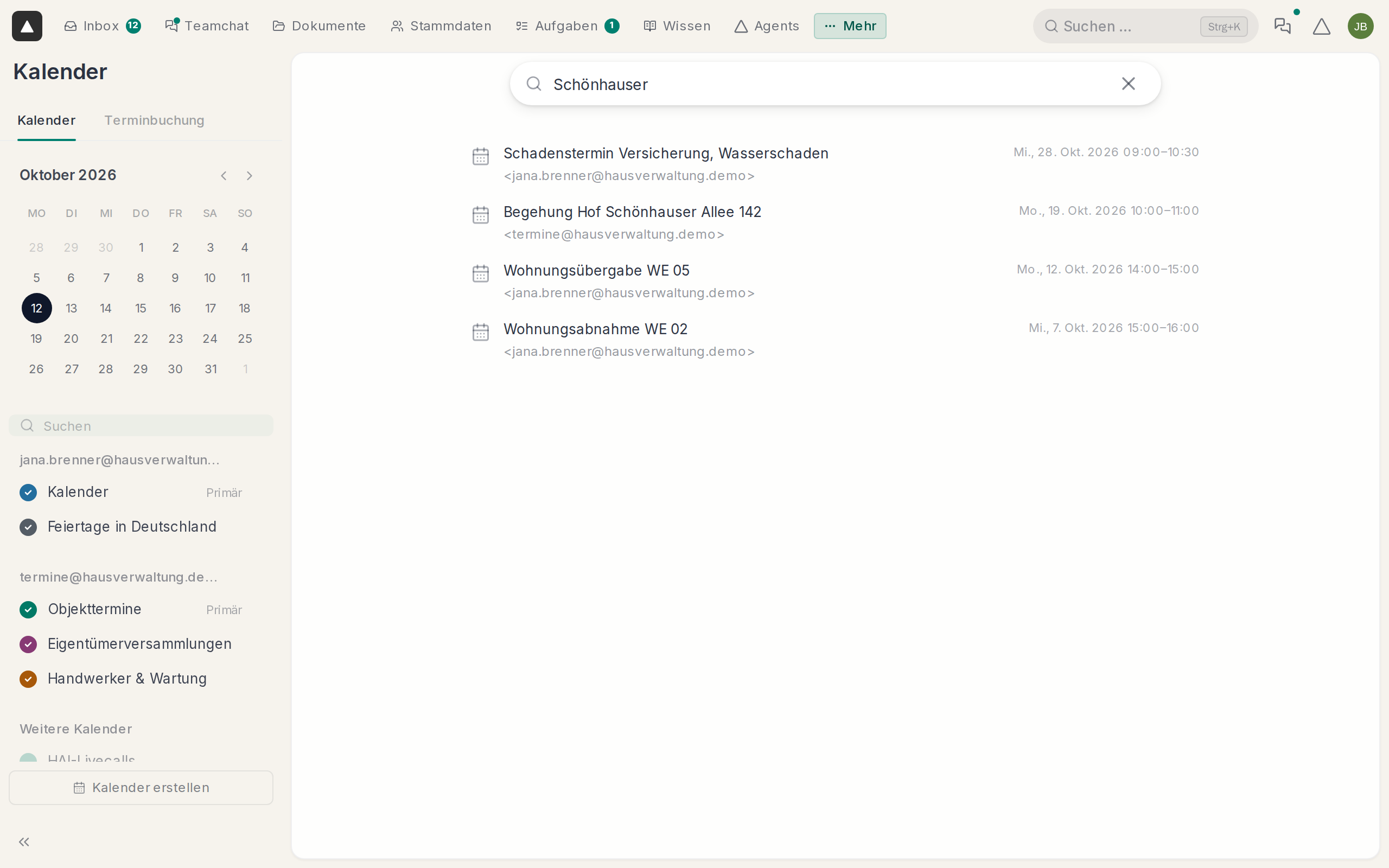
Task: Open Wohnungsübergabe WE 05 result
Action: pyautogui.click(x=835, y=282)
